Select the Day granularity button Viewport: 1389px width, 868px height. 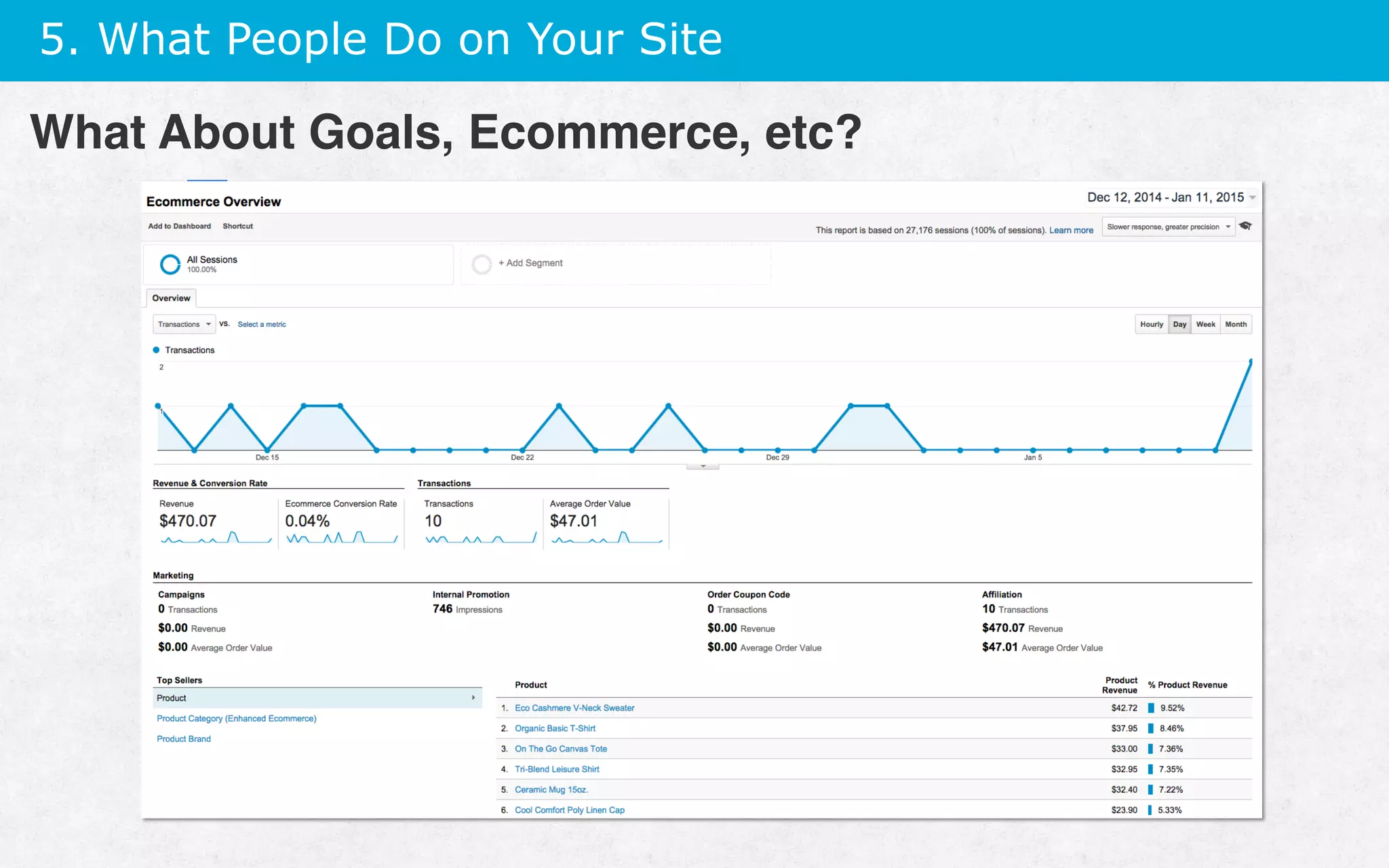click(x=1179, y=324)
